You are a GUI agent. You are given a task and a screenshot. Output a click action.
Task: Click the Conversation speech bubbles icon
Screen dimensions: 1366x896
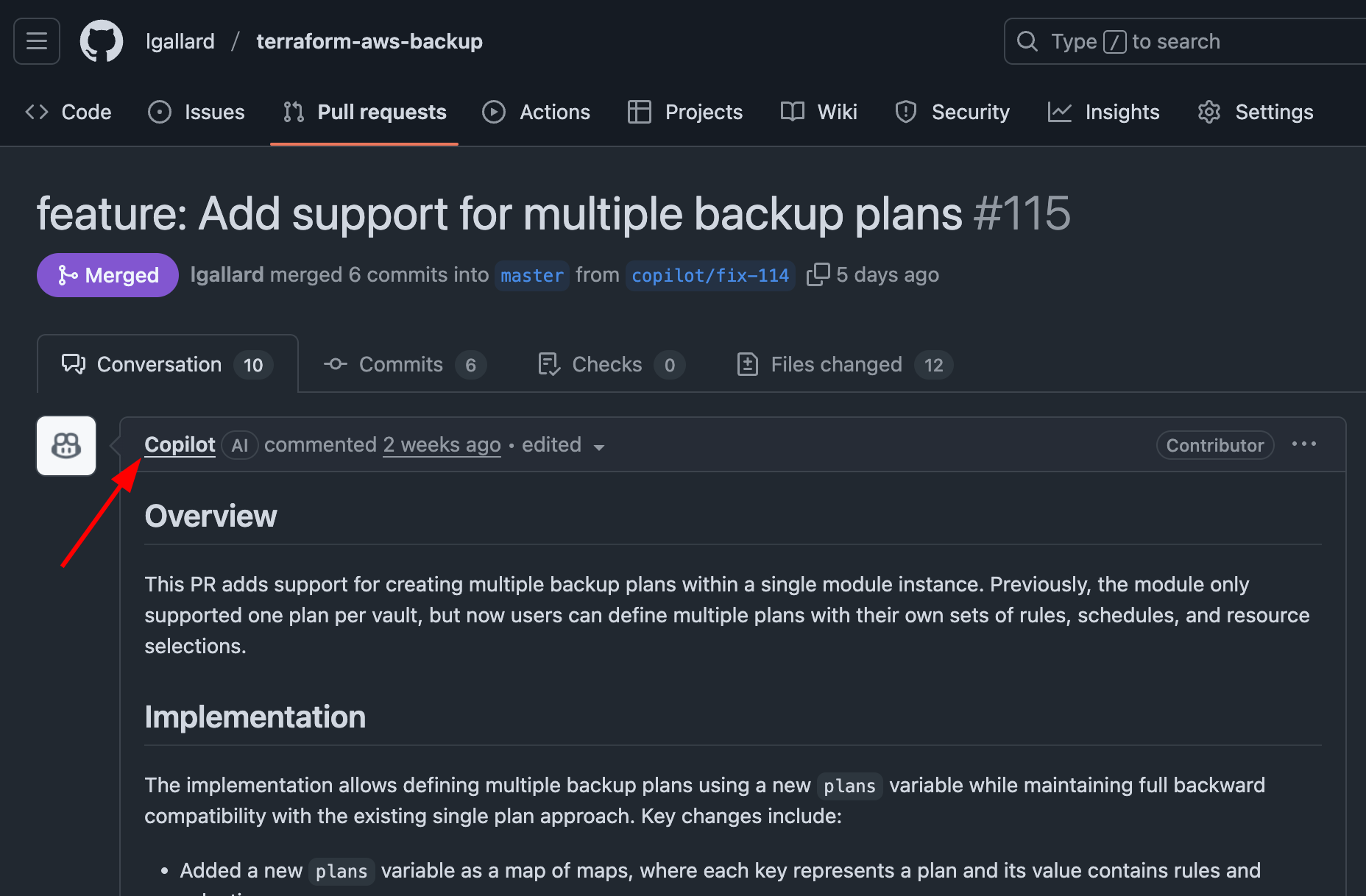pyautogui.click(x=74, y=364)
